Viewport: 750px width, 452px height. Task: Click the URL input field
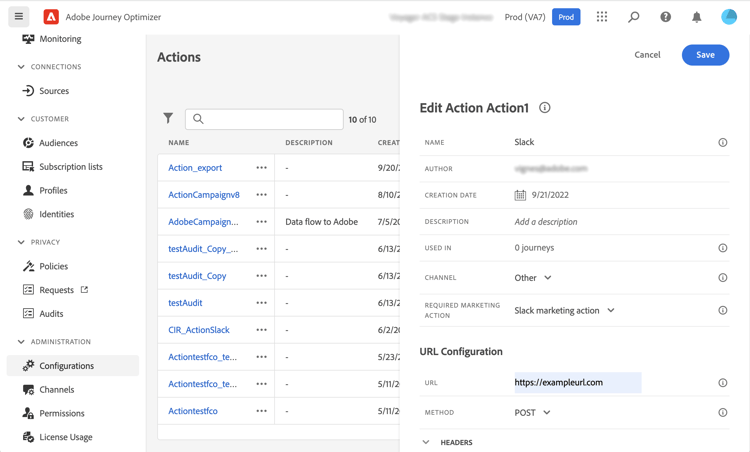click(576, 382)
